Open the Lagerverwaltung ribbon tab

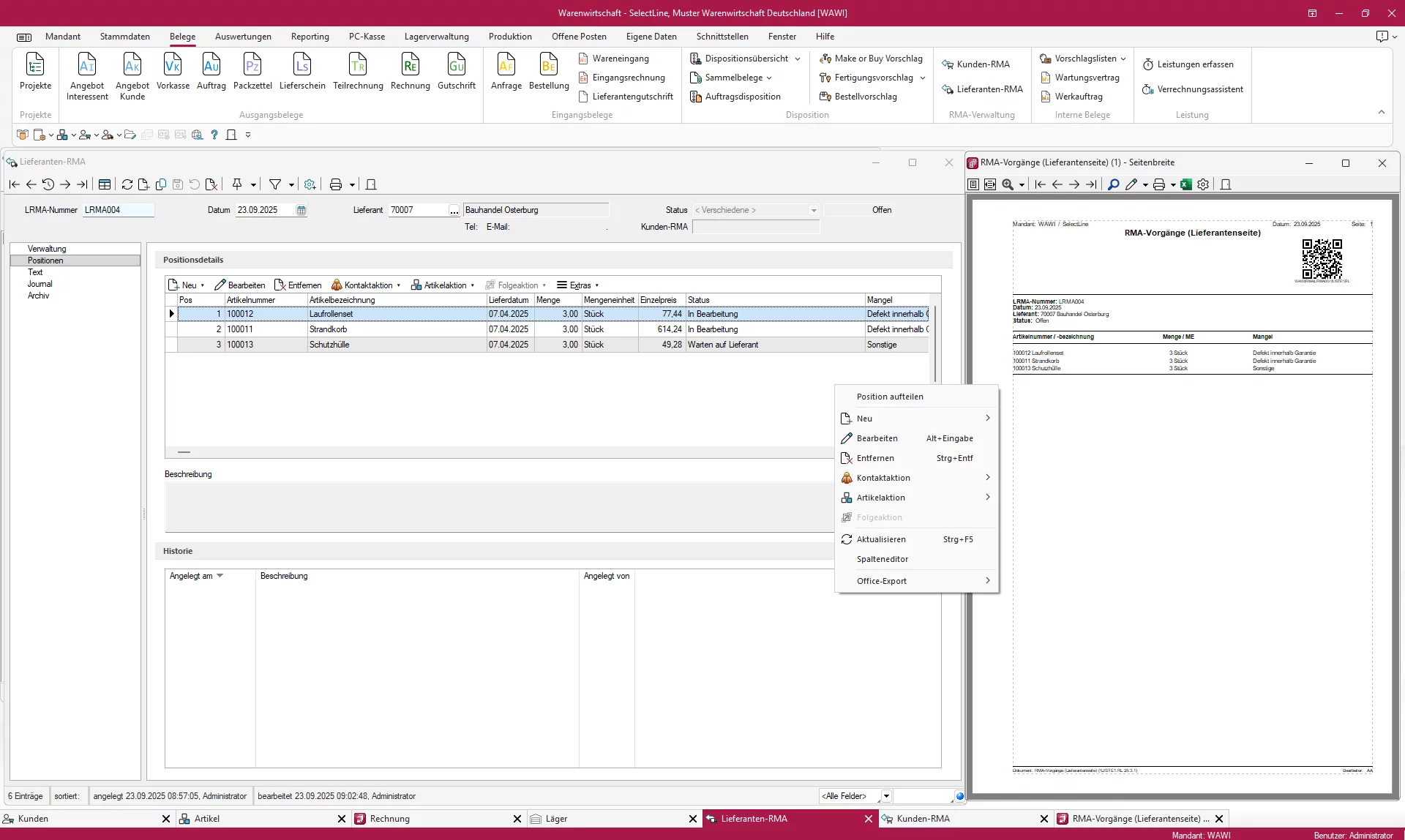click(x=436, y=37)
